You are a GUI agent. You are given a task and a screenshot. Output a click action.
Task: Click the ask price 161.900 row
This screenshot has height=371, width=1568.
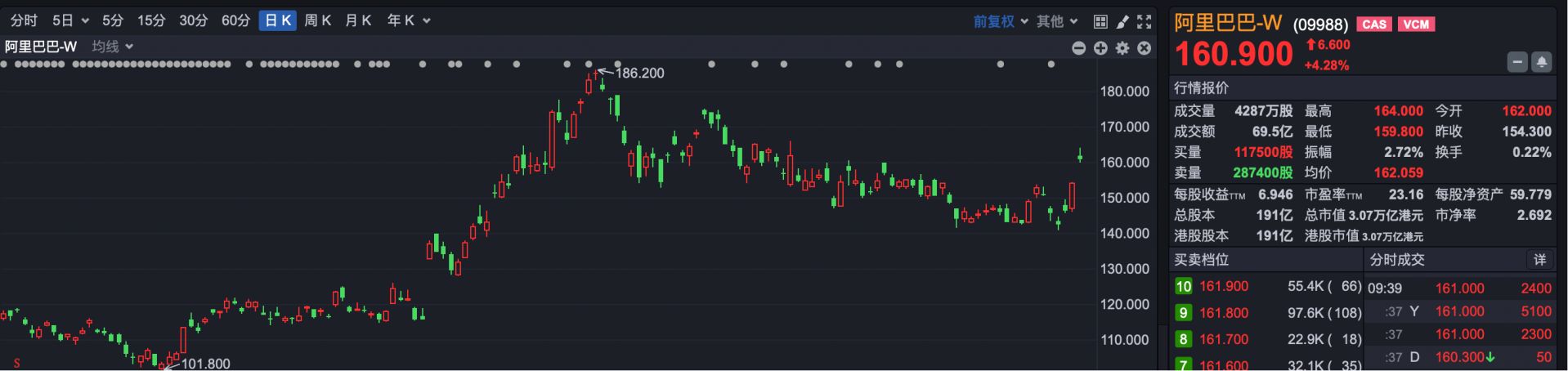(1268, 287)
